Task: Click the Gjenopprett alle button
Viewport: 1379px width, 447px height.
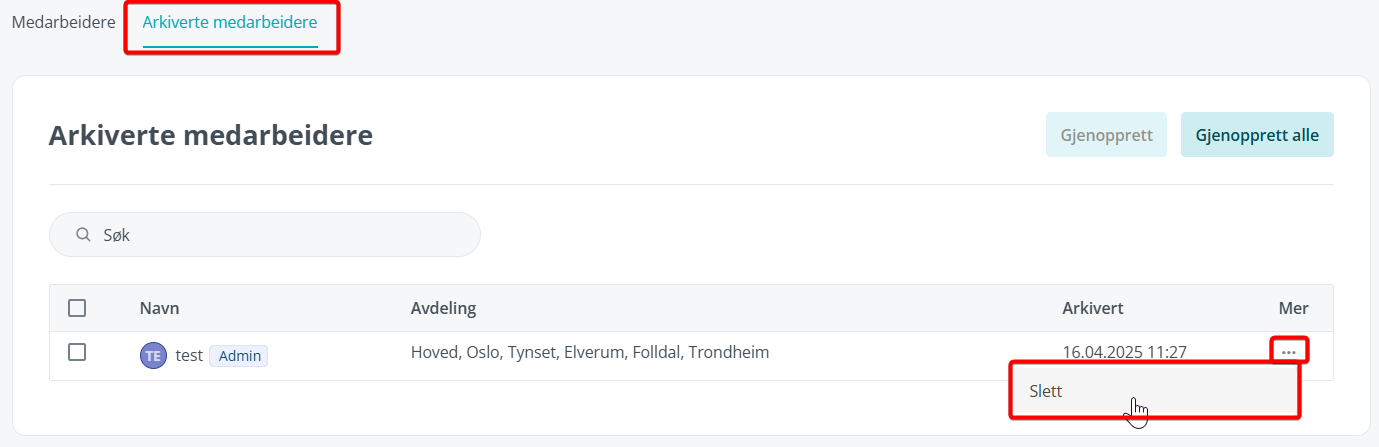Action: point(1257,135)
